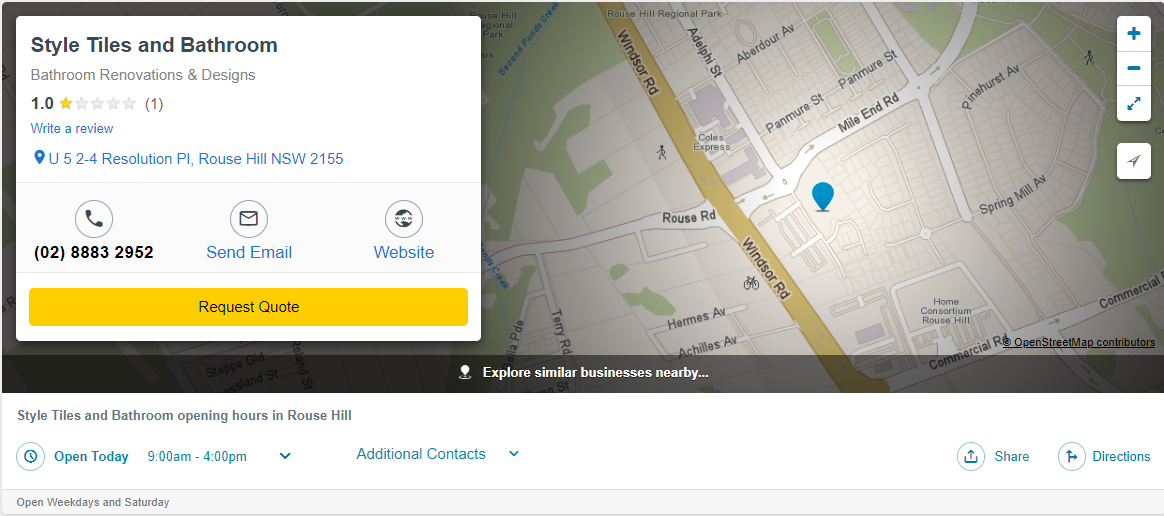The height and width of the screenshot is (516, 1164).
Task: Click the Open Today text
Action: click(91, 456)
